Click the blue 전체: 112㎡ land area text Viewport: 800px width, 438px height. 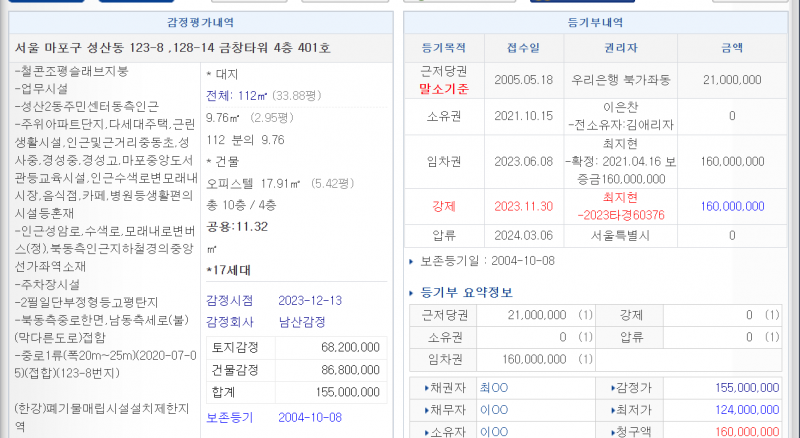click(x=237, y=96)
